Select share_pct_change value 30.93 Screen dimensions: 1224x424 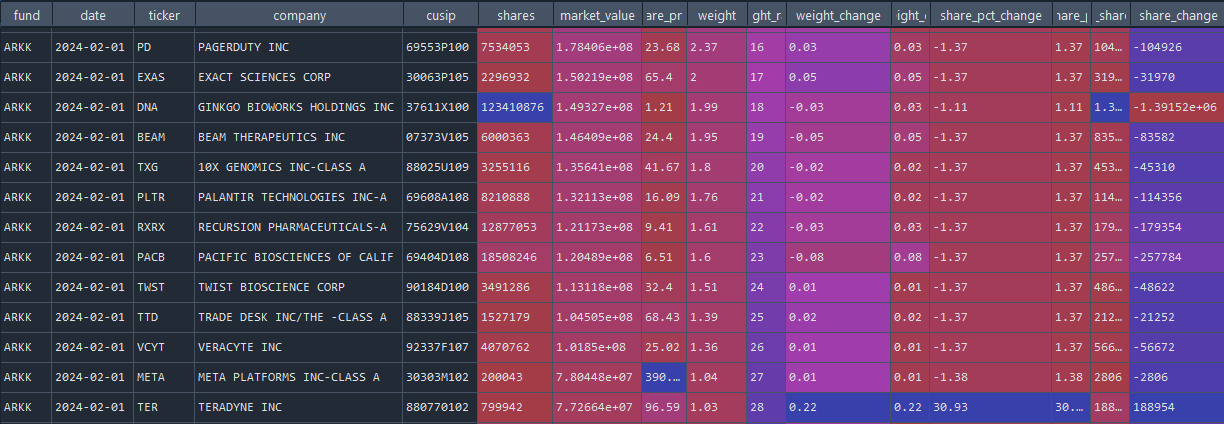click(x=989, y=407)
